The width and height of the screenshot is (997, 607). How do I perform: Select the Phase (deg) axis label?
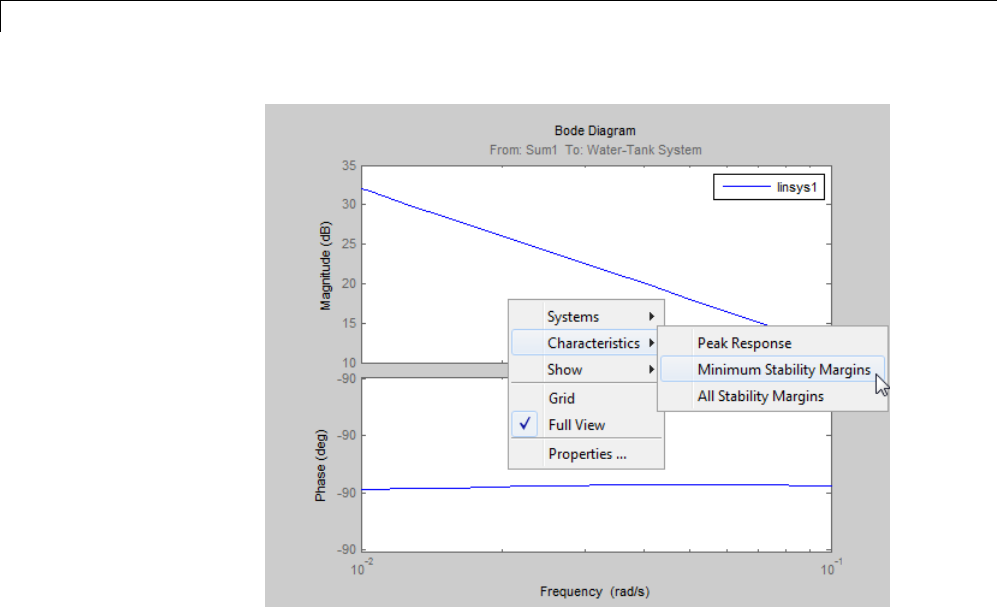(321, 467)
